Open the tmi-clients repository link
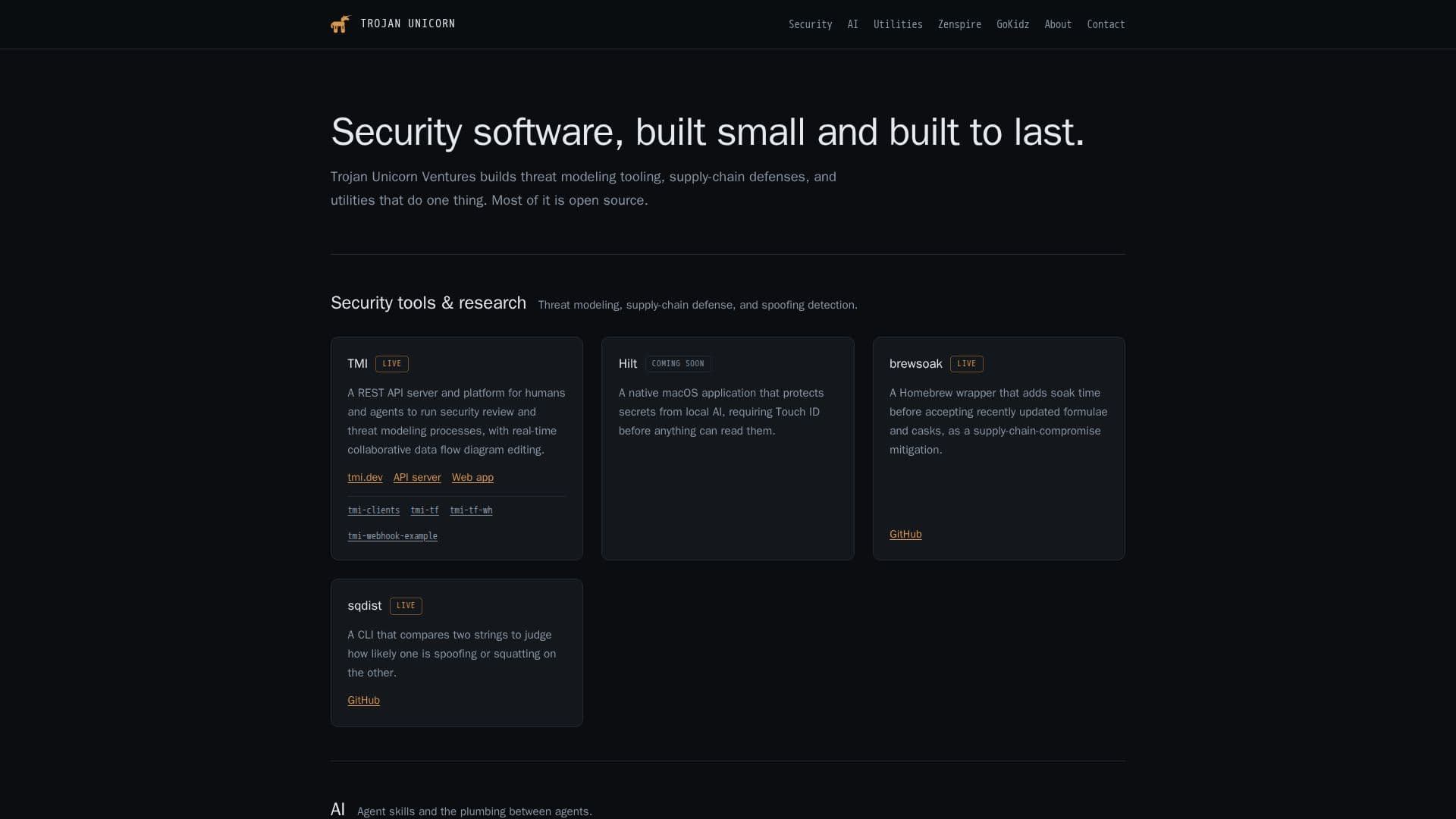The width and height of the screenshot is (1456, 819). pos(373,510)
